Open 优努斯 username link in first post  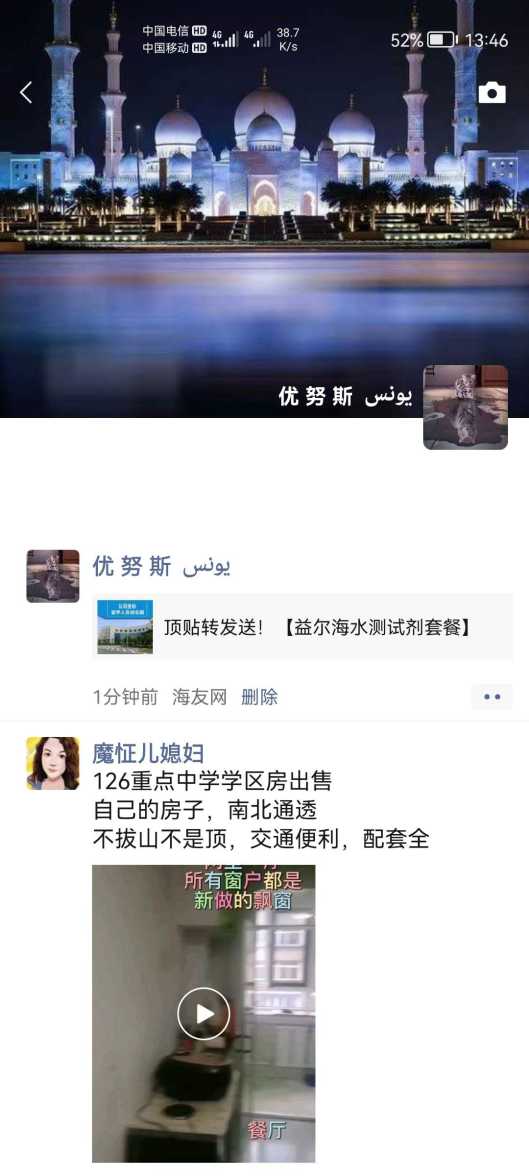pos(161,566)
